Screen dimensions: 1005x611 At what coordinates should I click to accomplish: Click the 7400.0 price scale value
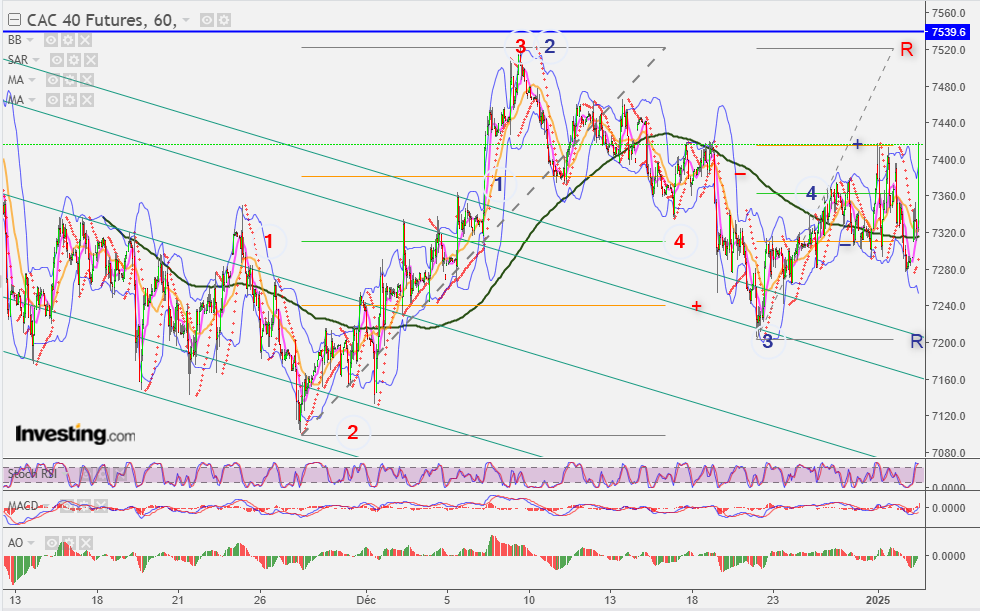(949, 160)
